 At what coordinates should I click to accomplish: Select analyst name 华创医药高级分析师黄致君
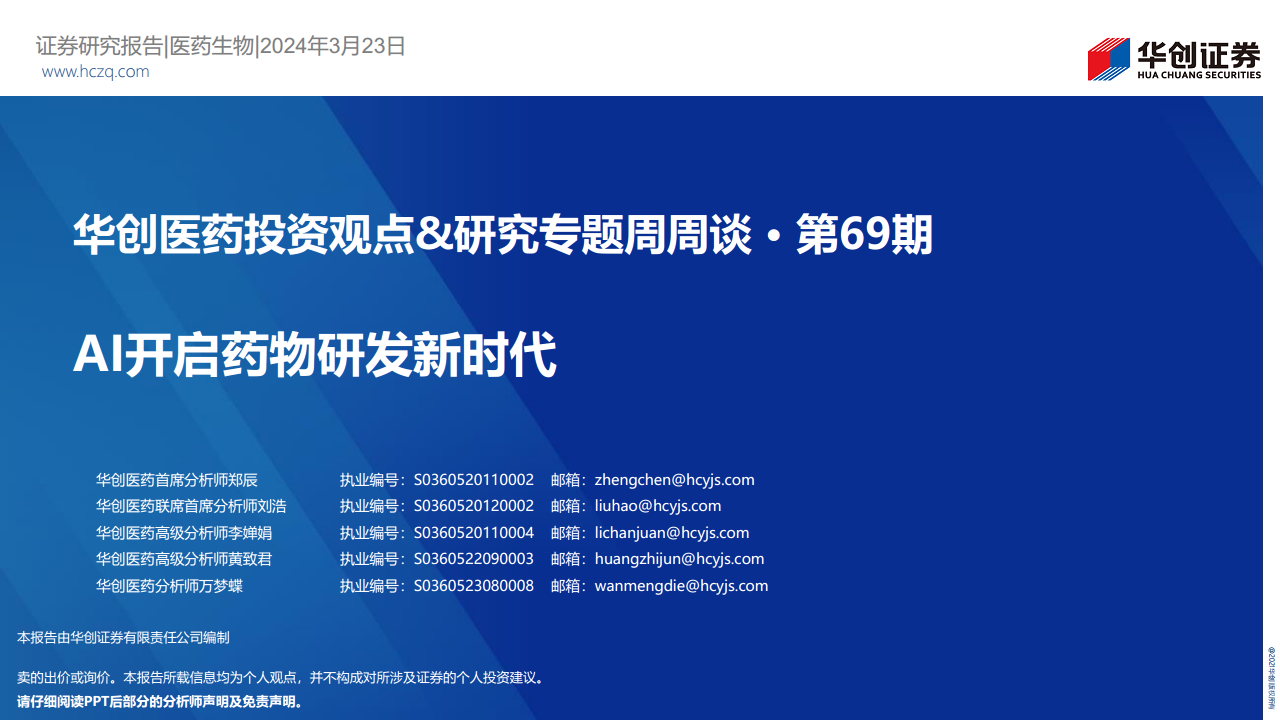pos(184,559)
